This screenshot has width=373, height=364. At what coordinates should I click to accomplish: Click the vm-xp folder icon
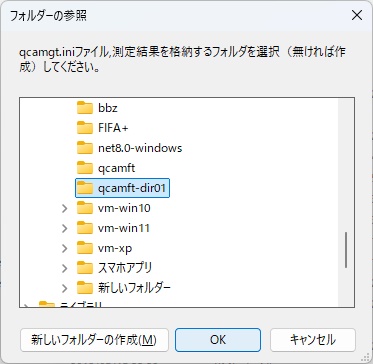[x=85, y=248]
